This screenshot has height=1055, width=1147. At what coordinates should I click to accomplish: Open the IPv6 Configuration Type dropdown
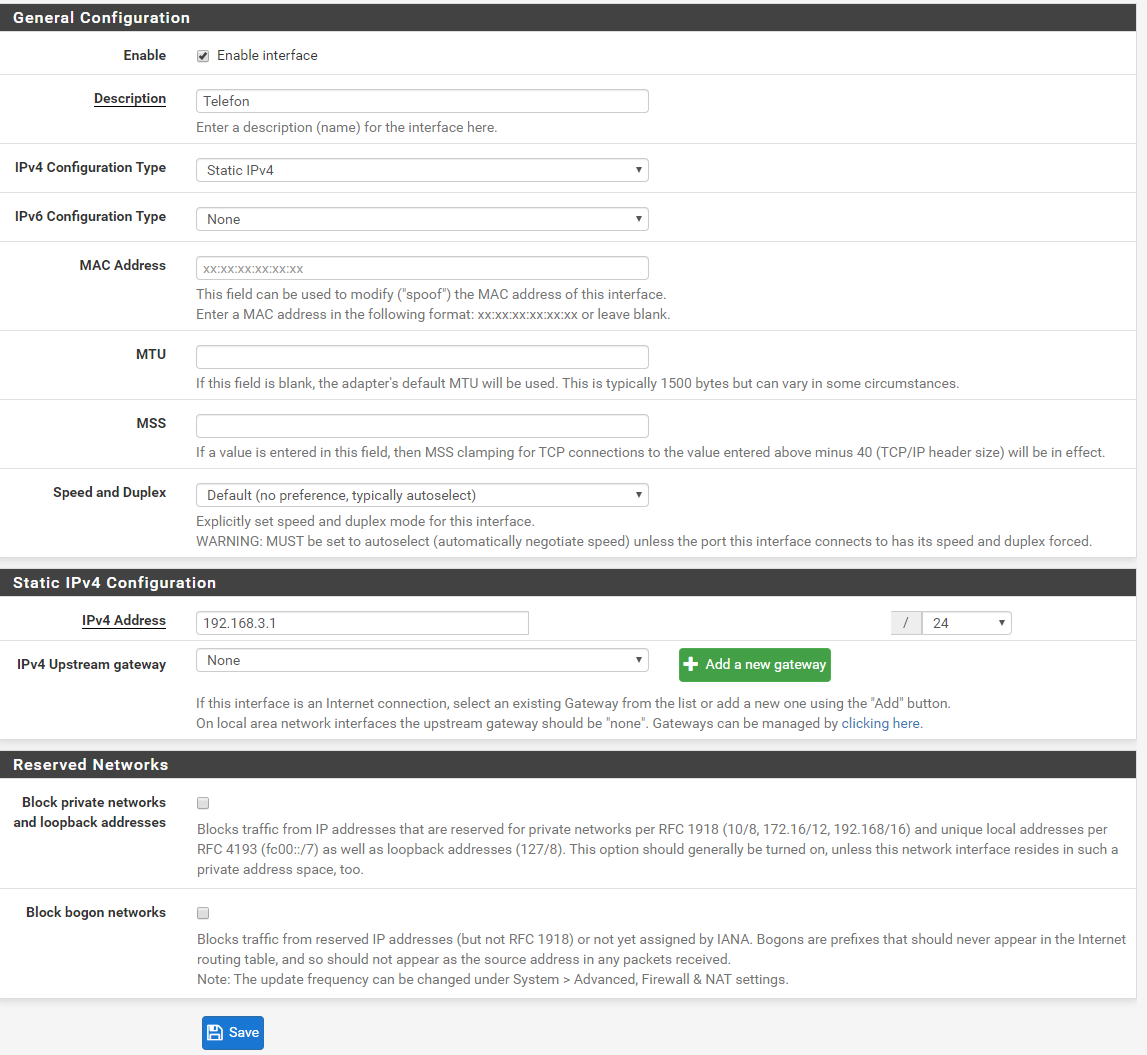(x=422, y=219)
